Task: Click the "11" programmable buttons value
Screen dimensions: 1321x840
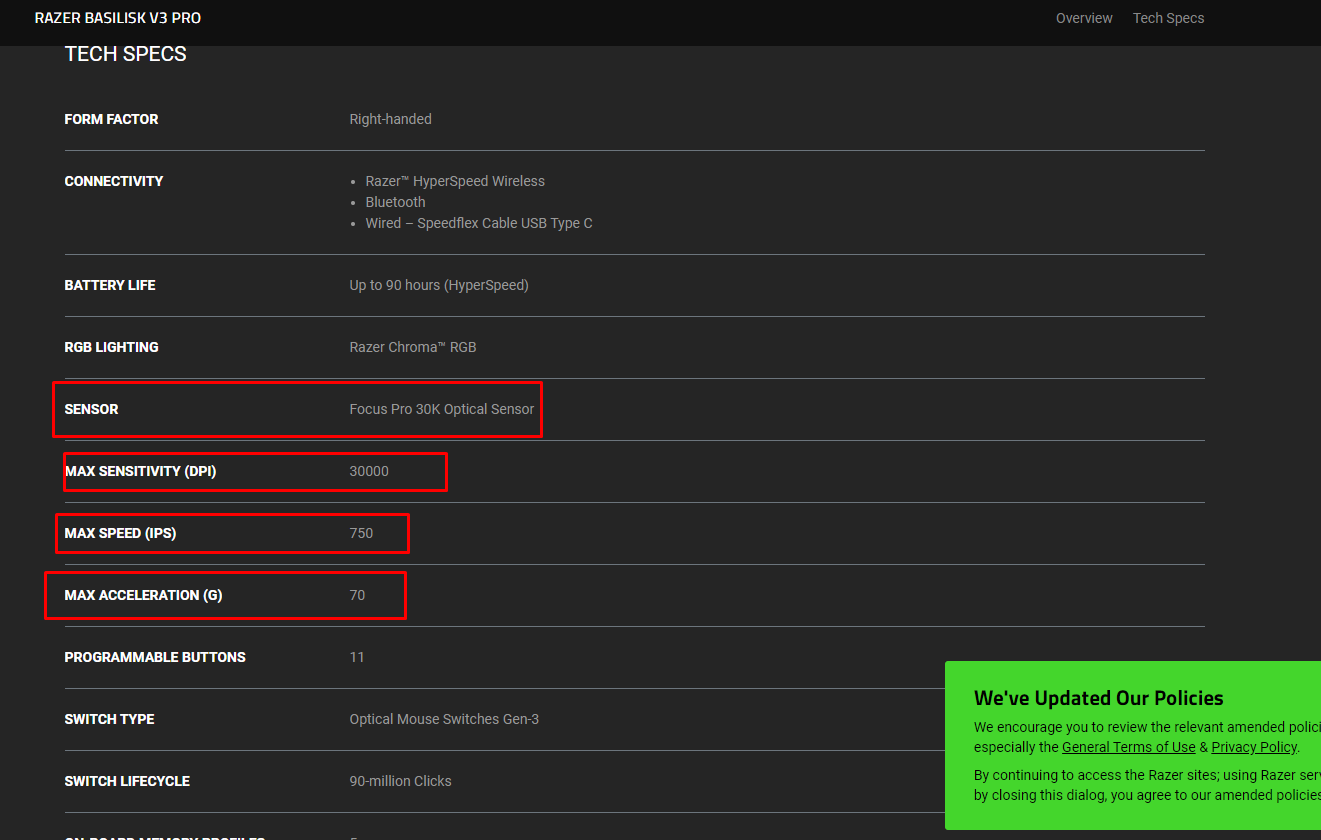Action: pos(357,657)
